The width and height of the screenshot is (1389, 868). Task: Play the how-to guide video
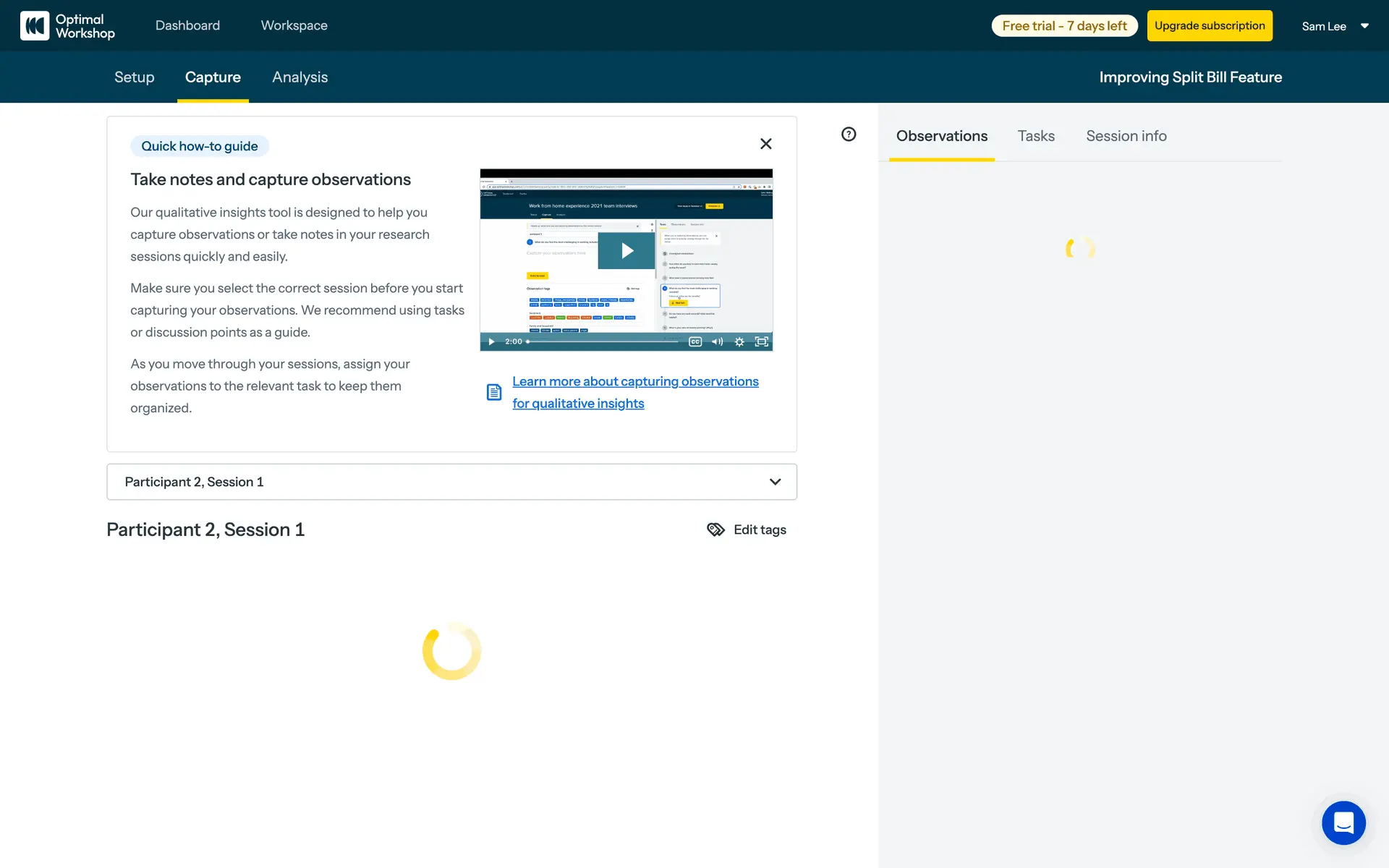(x=626, y=251)
